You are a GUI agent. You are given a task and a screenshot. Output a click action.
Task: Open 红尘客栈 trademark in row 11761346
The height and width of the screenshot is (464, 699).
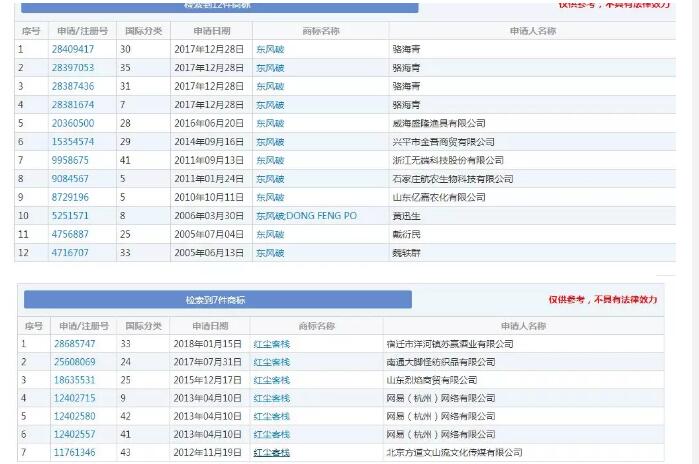pos(271,452)
